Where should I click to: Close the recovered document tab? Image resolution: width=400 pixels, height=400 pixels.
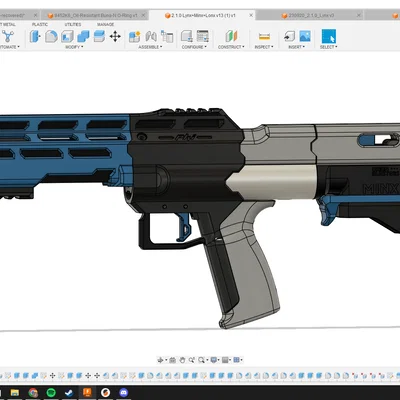(35, 15)
